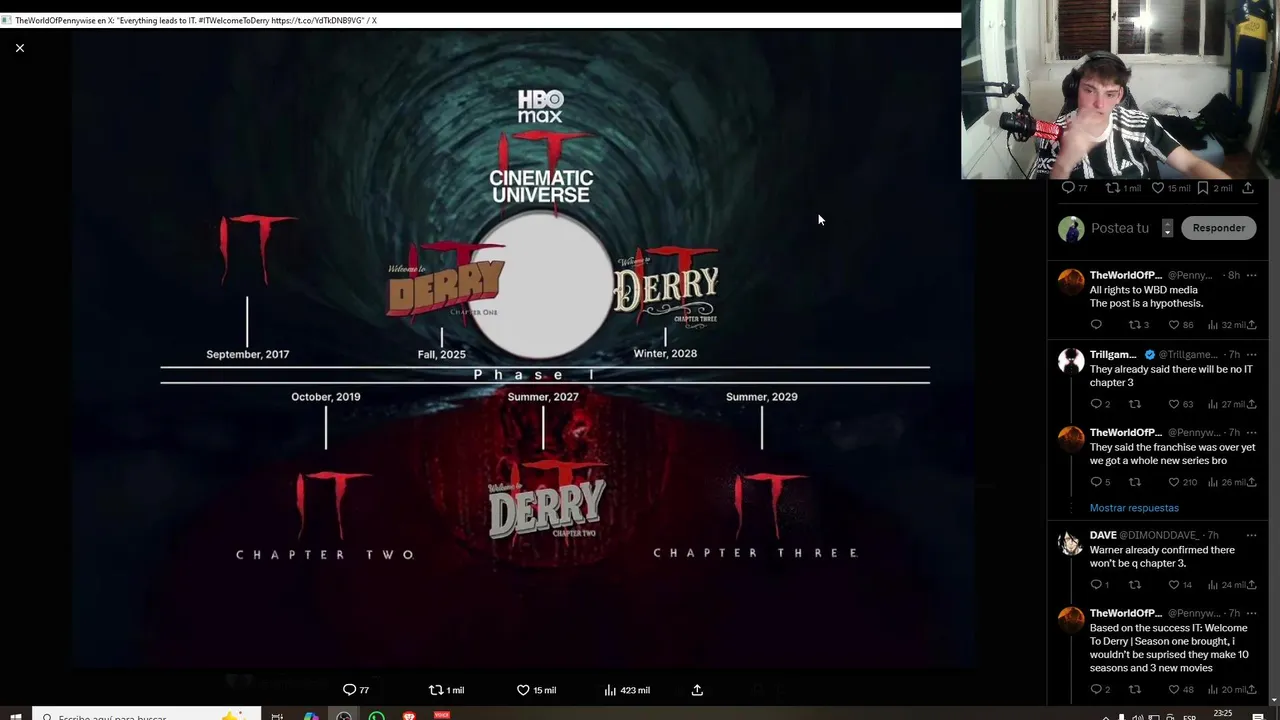Open DAVE profile name link
1280x720 pixels.
[1103, 536]
